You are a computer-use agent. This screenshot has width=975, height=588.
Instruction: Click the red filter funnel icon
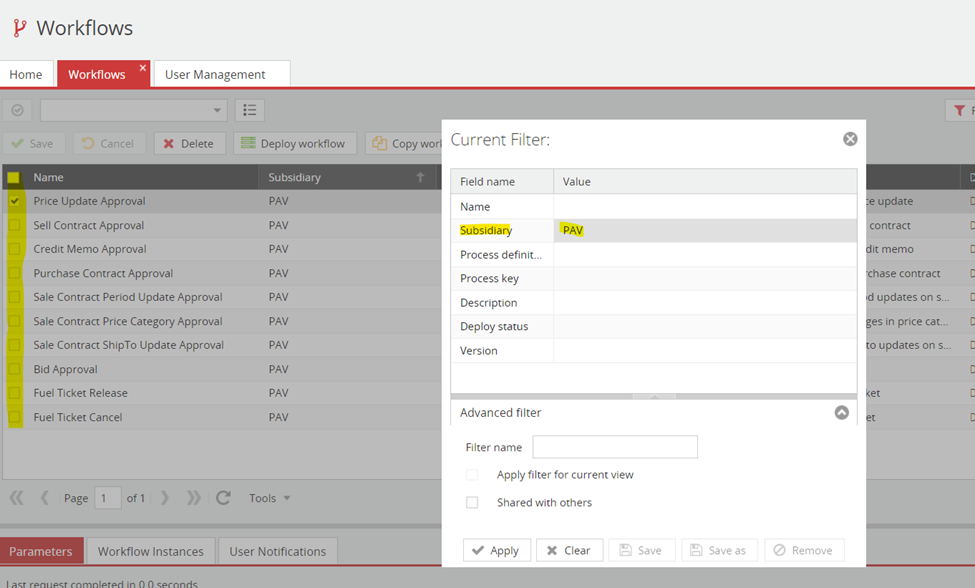click(x=959, y=110)
